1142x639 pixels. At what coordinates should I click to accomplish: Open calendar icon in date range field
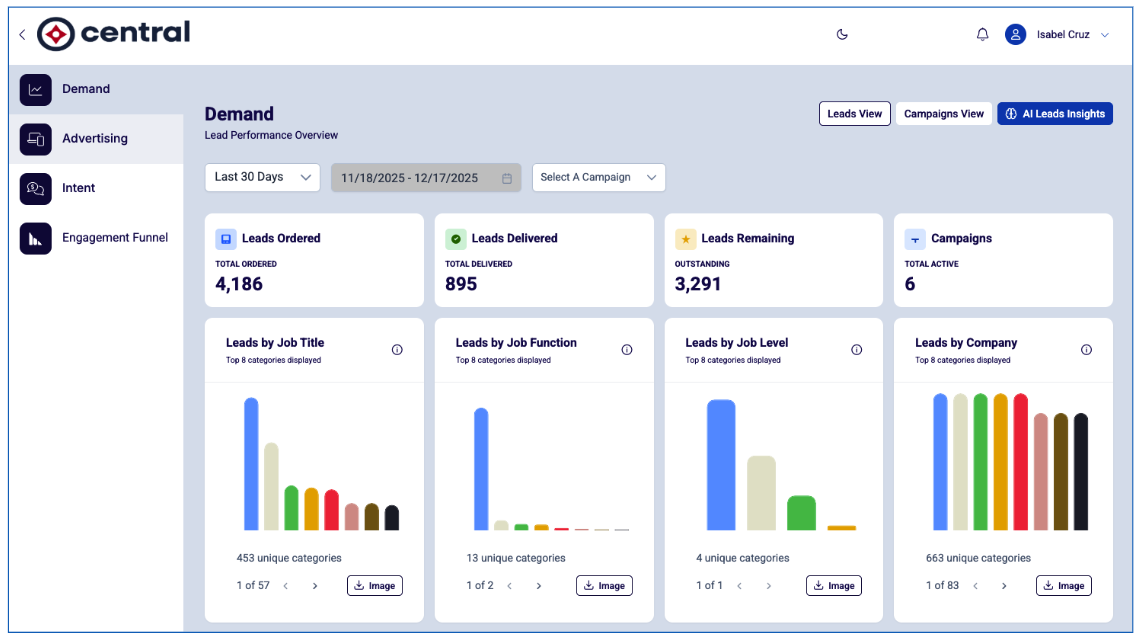[507, 179]
